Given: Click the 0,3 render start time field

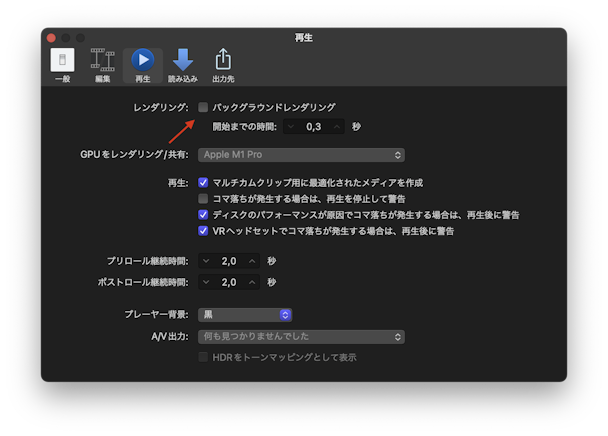Looking at the screenshot, I should point(314,126).
